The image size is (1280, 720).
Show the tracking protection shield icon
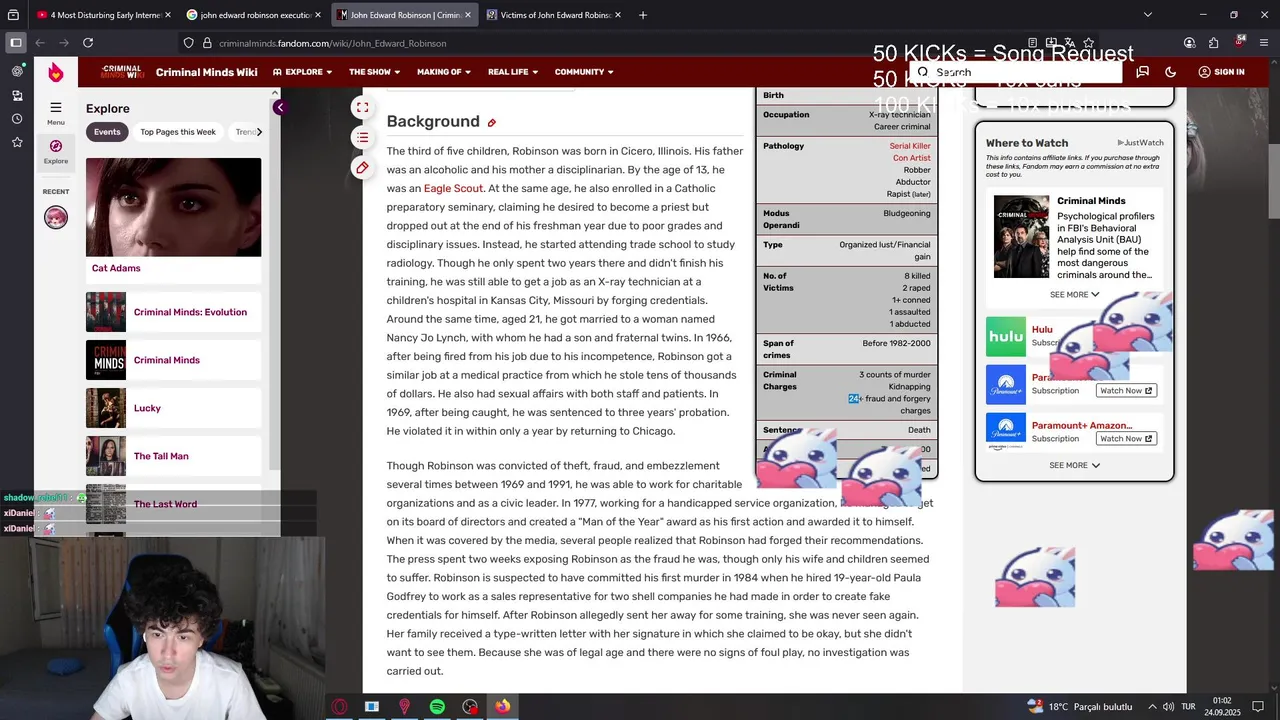click(188, 43)
